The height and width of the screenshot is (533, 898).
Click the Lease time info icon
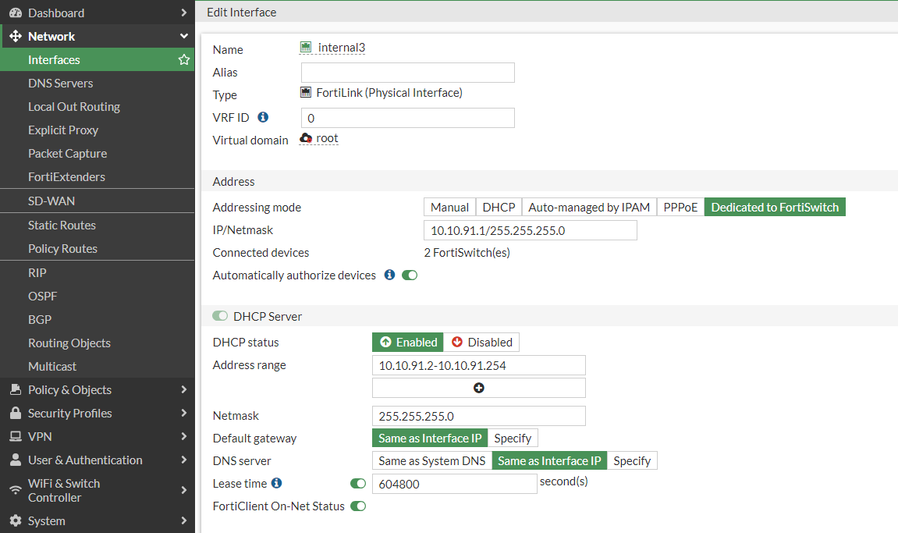click(276, 483)
